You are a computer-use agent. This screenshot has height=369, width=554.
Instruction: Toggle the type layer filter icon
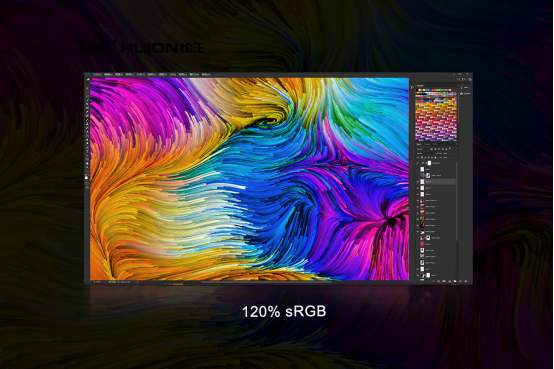[x=439, y=149]
